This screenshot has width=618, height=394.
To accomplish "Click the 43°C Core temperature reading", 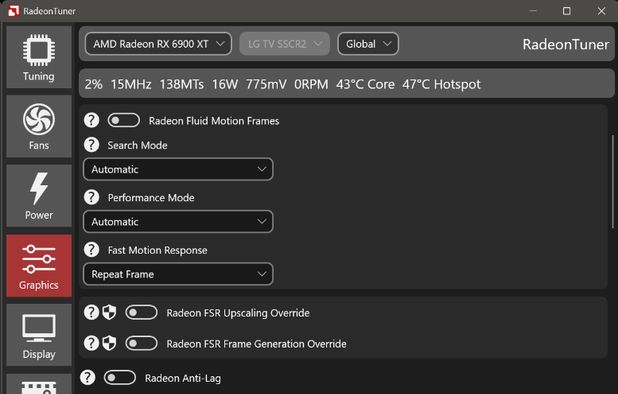I will [x=365, y=84].
